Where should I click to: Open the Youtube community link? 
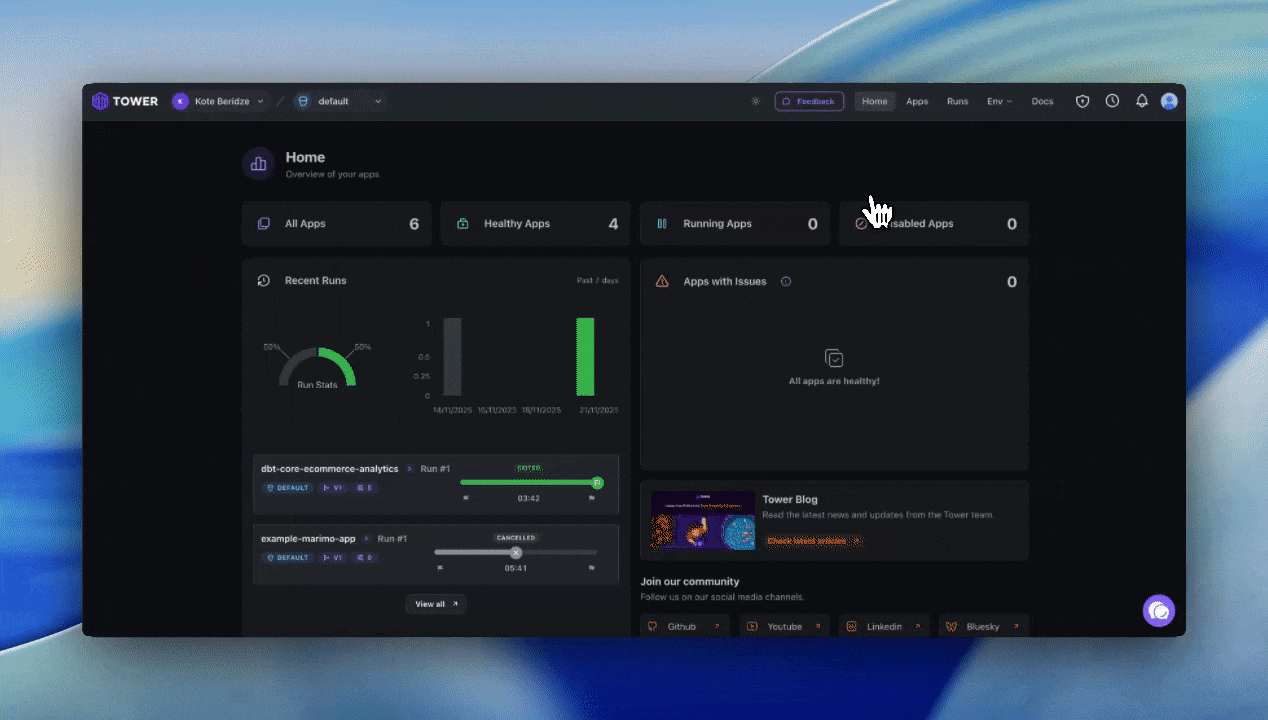(x=784, y=626)
